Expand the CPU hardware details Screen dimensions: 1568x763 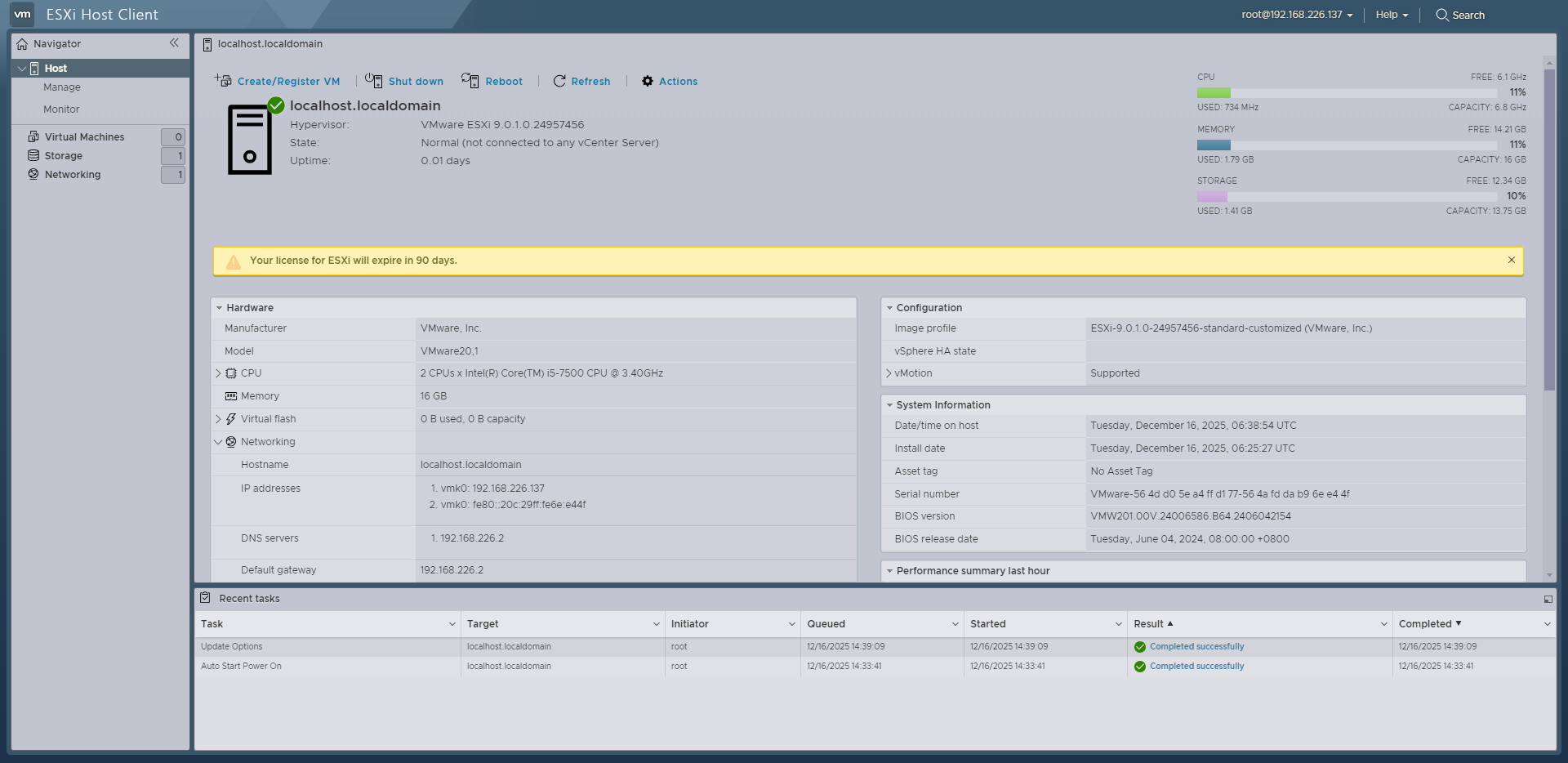point(218,373)
